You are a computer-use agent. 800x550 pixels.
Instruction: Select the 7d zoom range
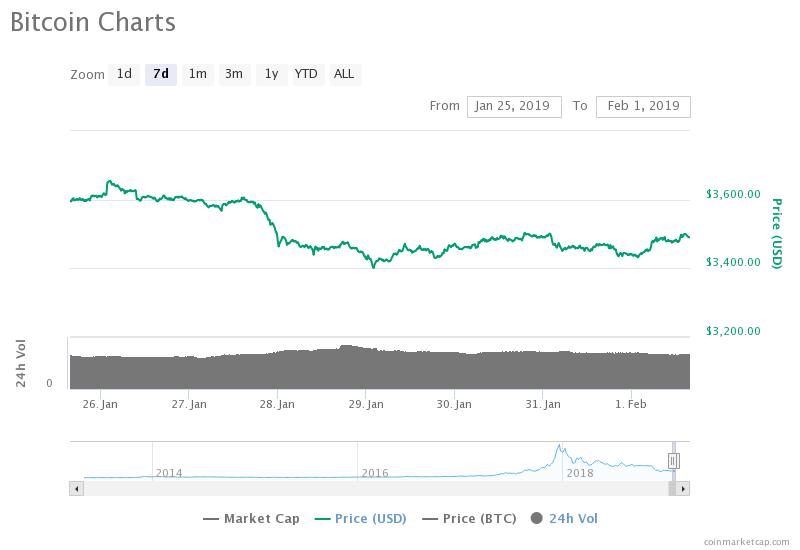click(161, 74)
